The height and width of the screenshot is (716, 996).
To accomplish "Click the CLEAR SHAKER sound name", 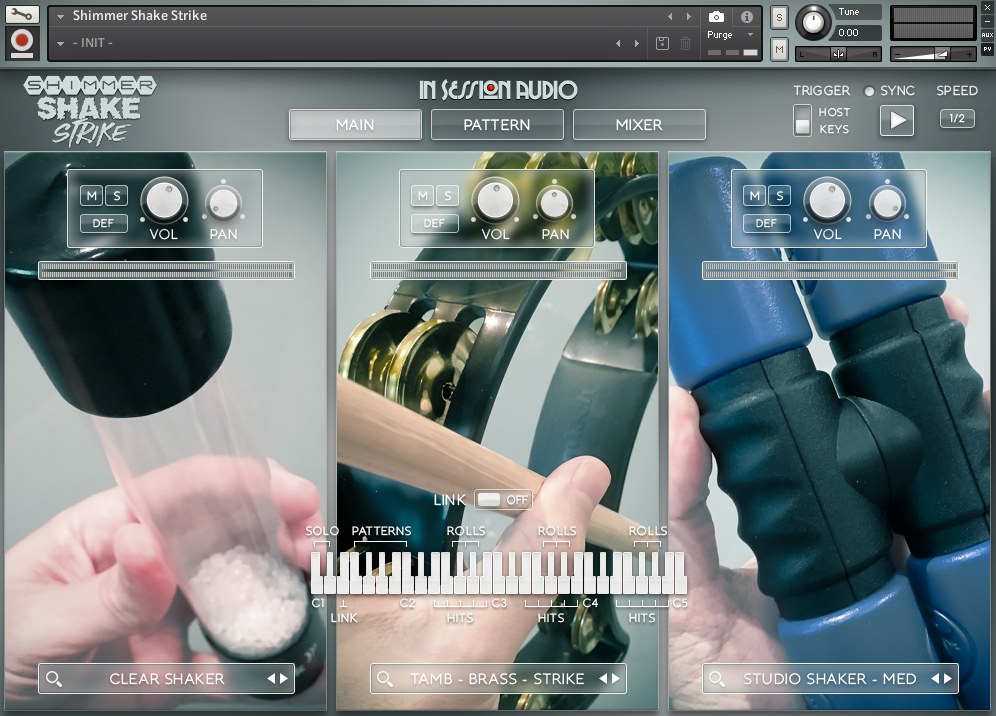I will point(166,679).
